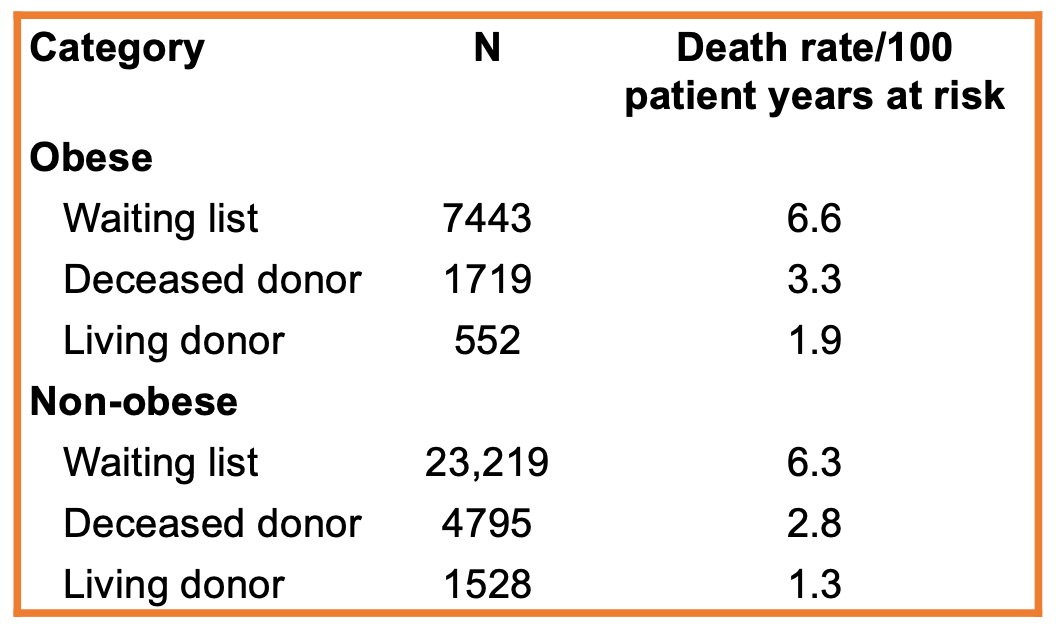Select the 23,219 count cell
The height and width of the screenshot is (628, 1056).
(487, 463)
